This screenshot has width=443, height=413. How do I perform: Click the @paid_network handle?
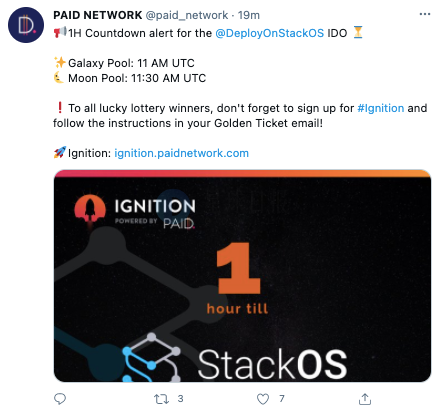point(187,15)
